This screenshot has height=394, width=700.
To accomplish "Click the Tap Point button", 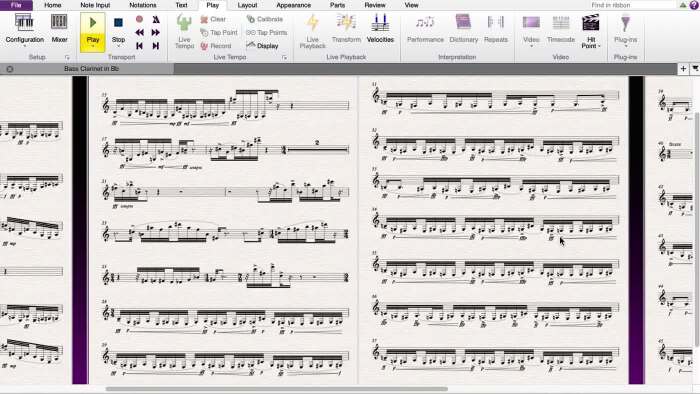I will point(219,33).
